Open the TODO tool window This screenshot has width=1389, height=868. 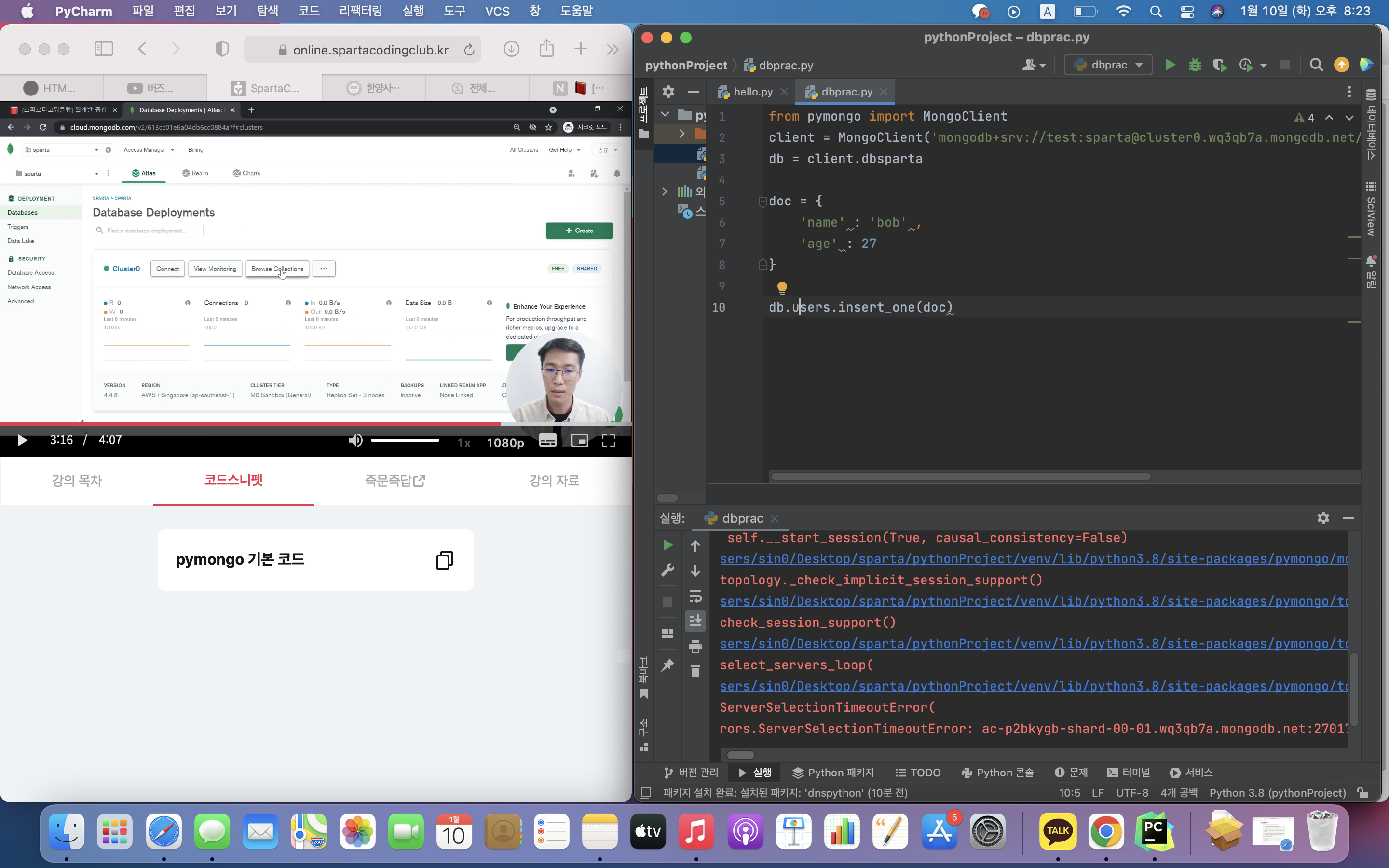coord(918,772)
